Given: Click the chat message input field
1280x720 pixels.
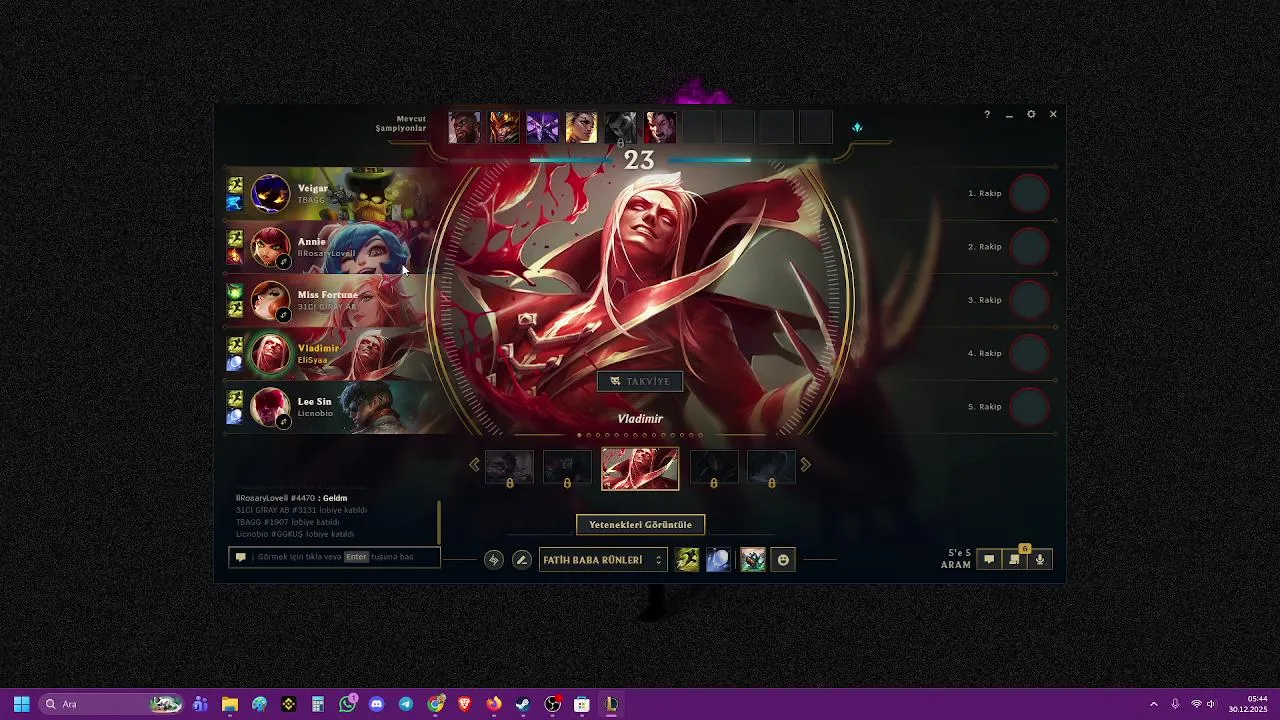Looking at the screenshot, I should click(334, 557).
